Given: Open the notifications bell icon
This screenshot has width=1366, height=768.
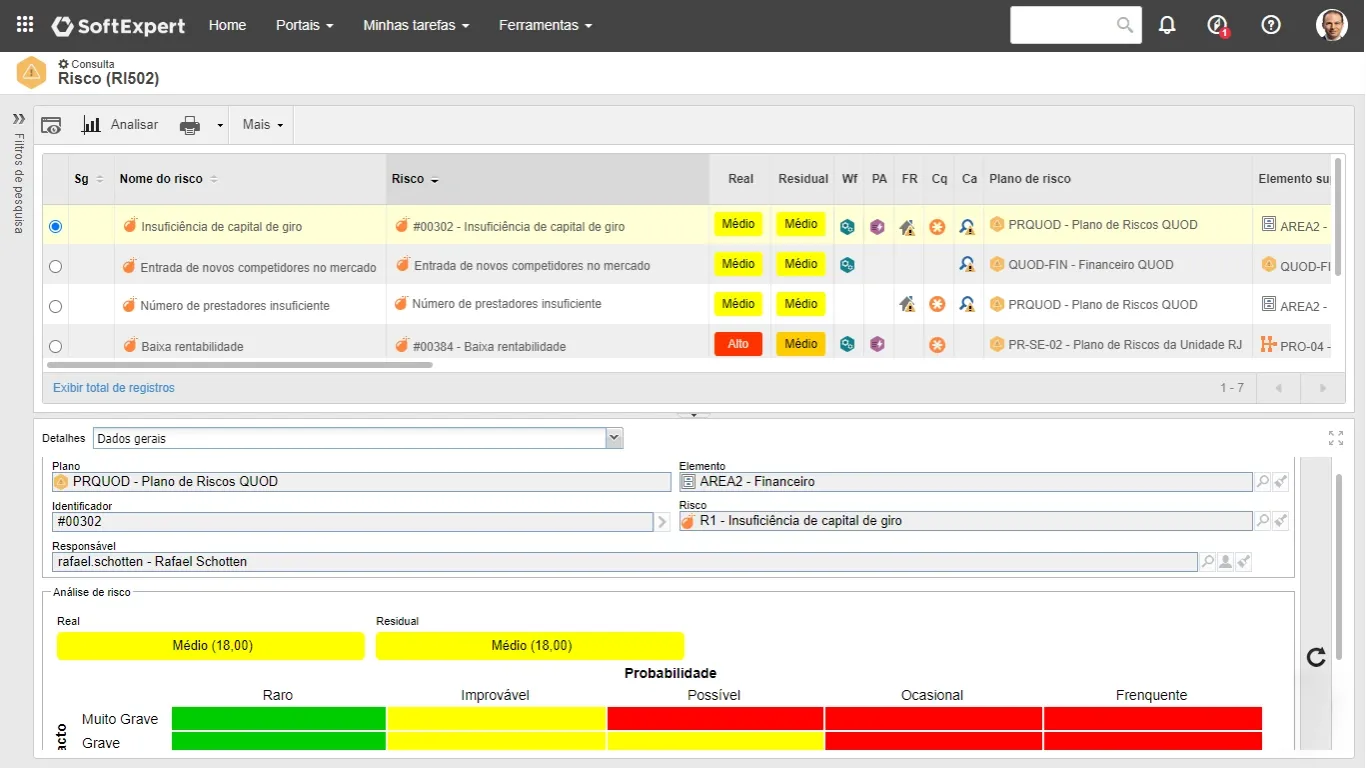Looking at the screenshot, I should click(1167, 25).
